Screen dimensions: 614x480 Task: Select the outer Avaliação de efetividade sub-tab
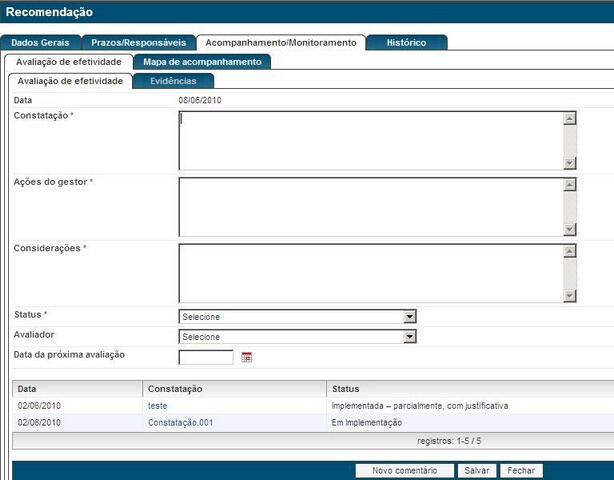pos(69,62)
